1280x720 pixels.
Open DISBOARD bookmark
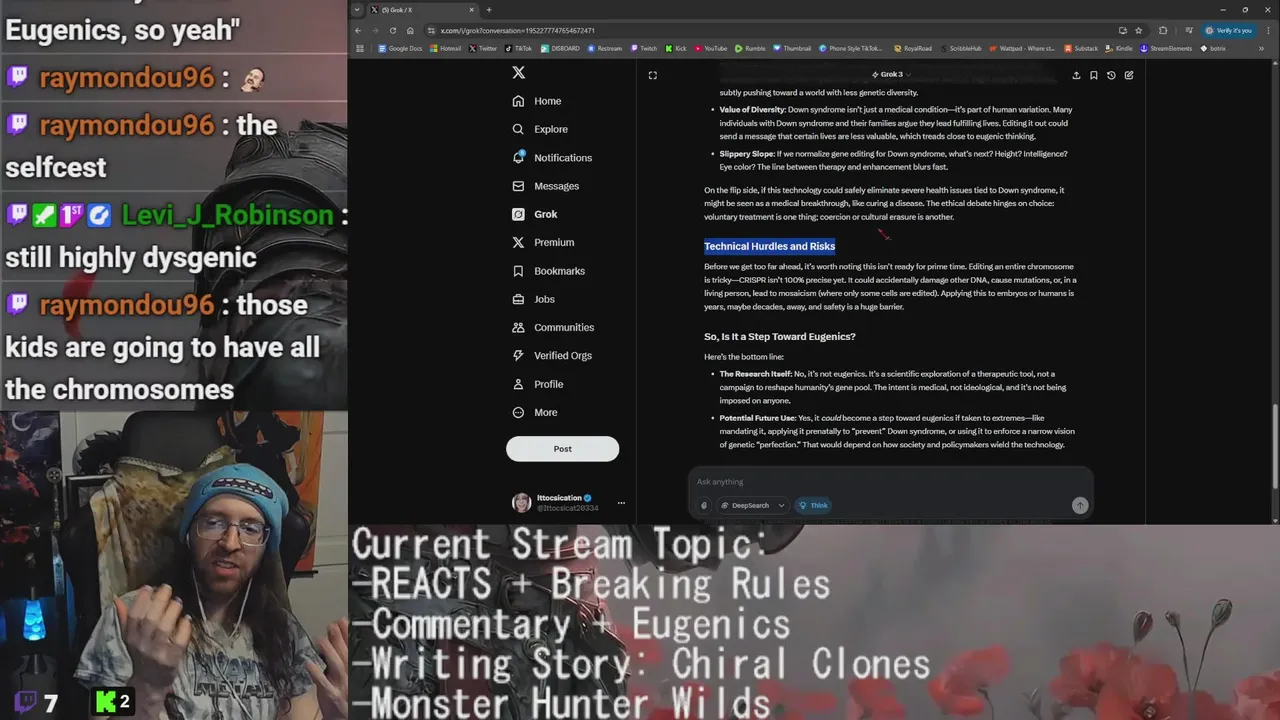[560, 48]
